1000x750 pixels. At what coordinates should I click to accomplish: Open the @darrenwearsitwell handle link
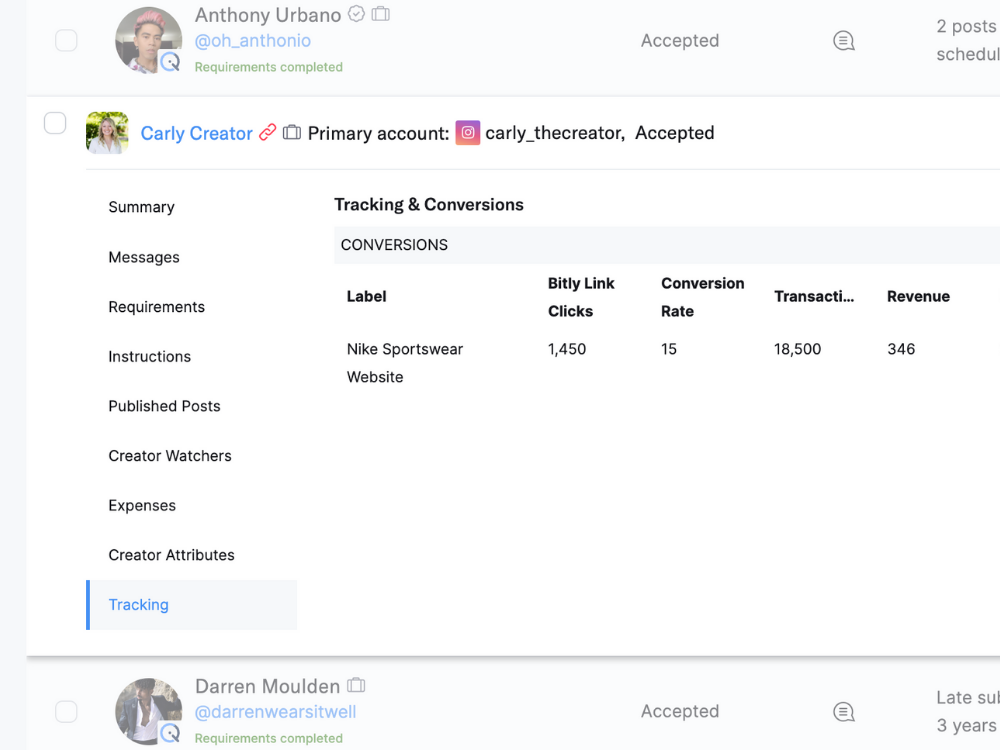[x=275, y=712]
